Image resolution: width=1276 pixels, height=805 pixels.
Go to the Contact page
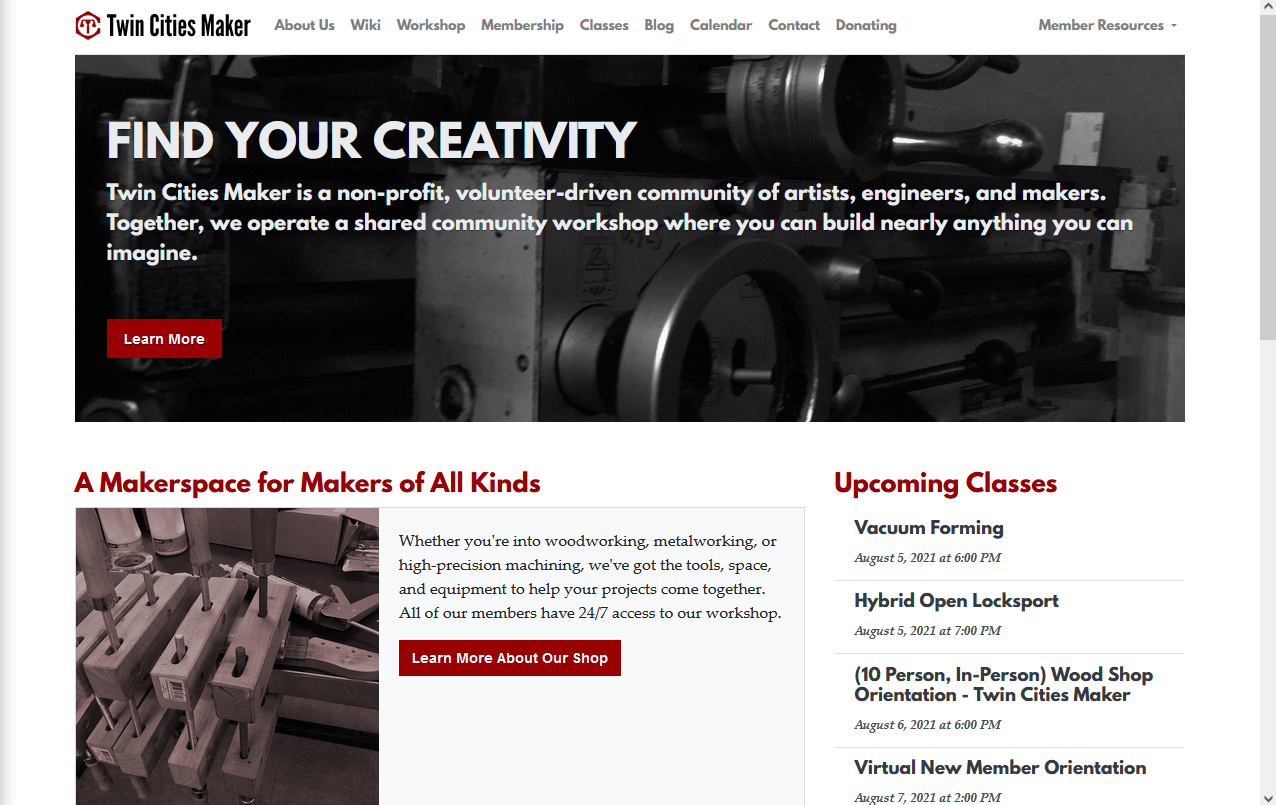[x=794, y=25]
